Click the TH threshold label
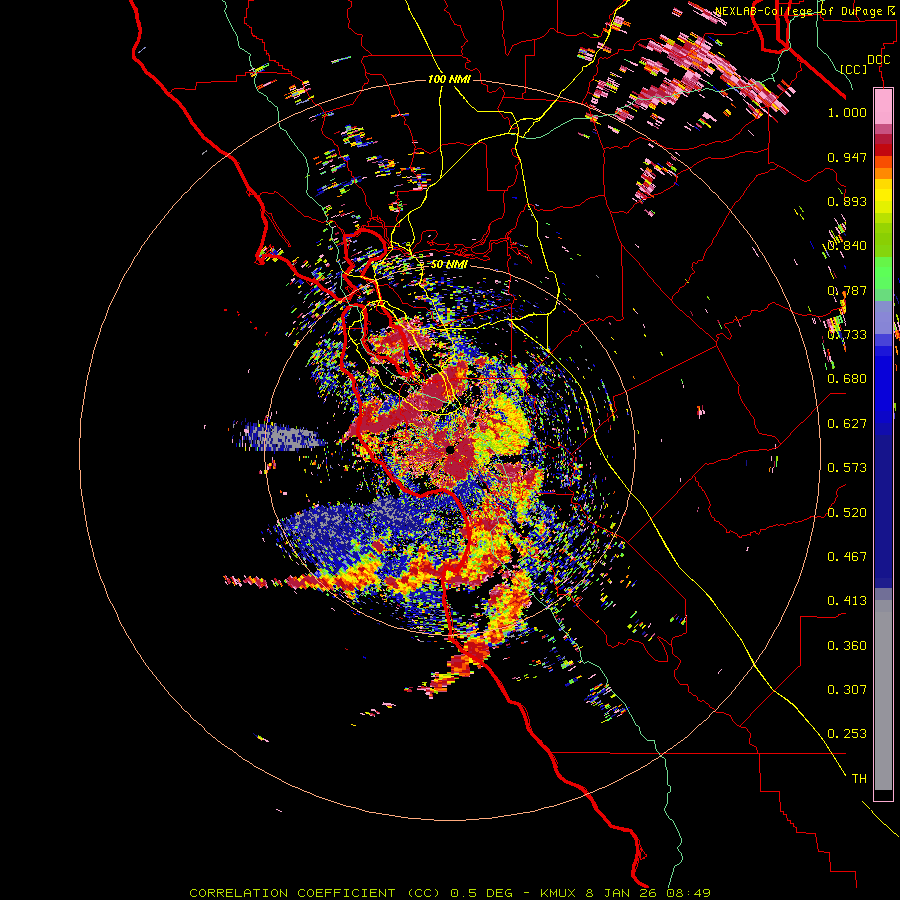 [x=859, y=778]
